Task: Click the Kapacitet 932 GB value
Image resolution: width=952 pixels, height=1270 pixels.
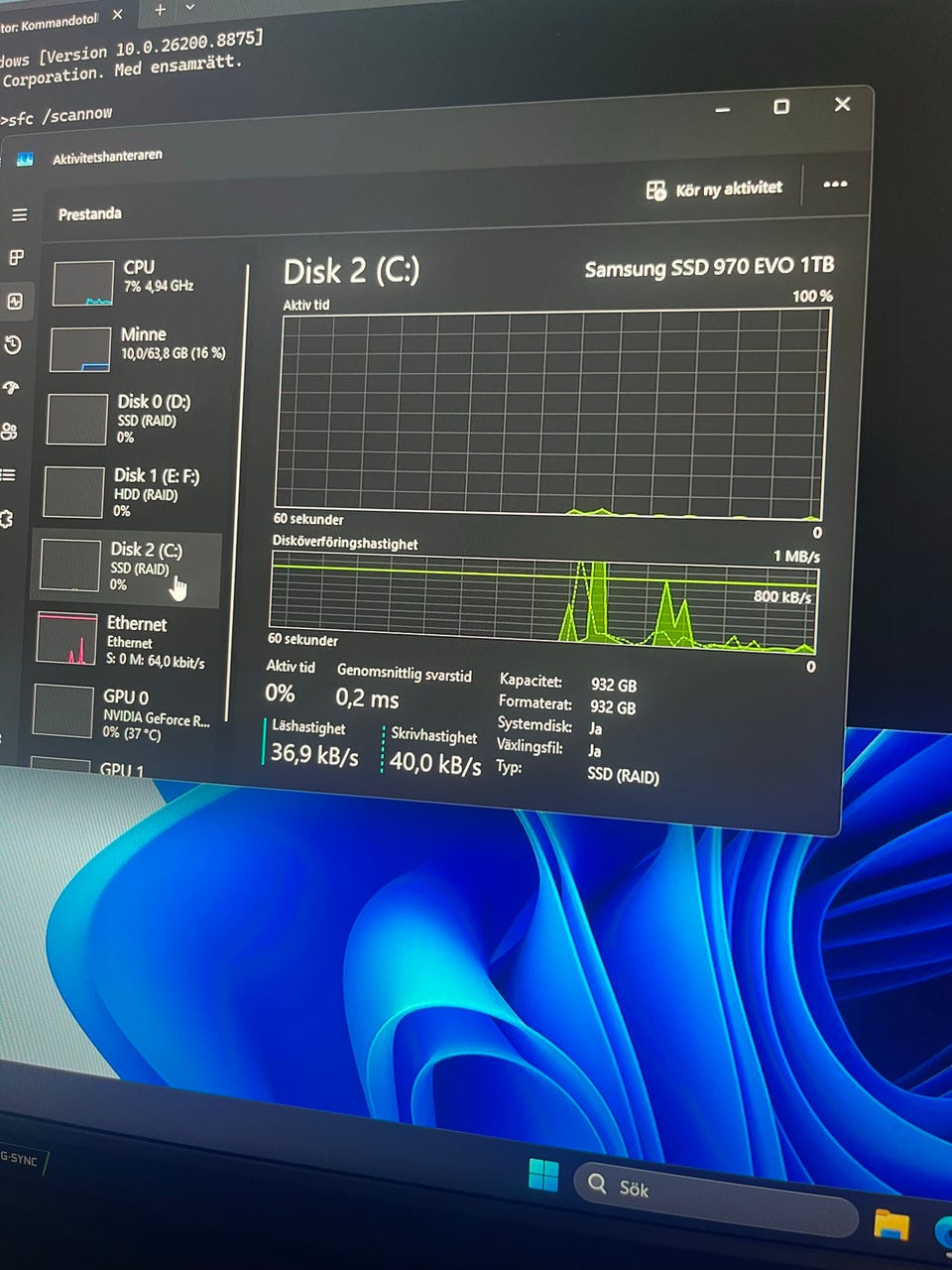Action: pyautogui.click(x=614, y=685)
